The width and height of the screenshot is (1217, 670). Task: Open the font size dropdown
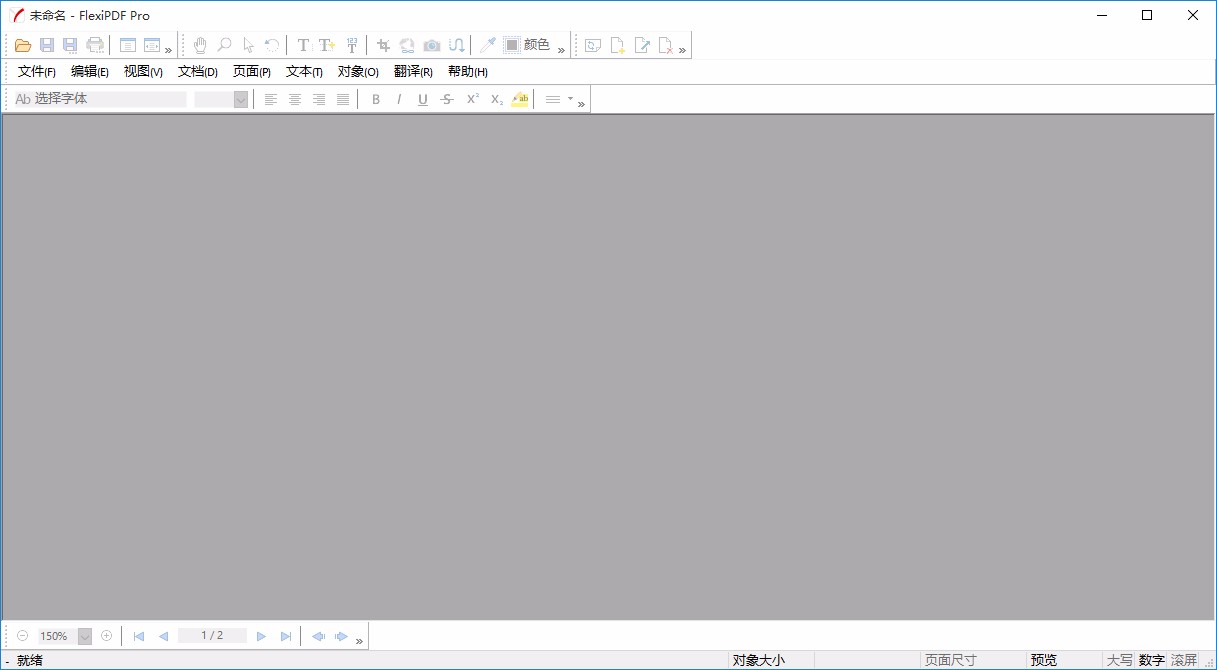point(239,99)
